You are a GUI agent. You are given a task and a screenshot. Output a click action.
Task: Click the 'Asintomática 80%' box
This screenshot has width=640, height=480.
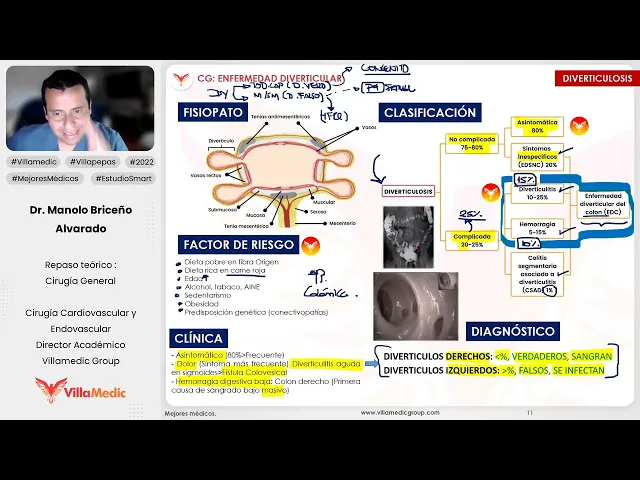537,127
